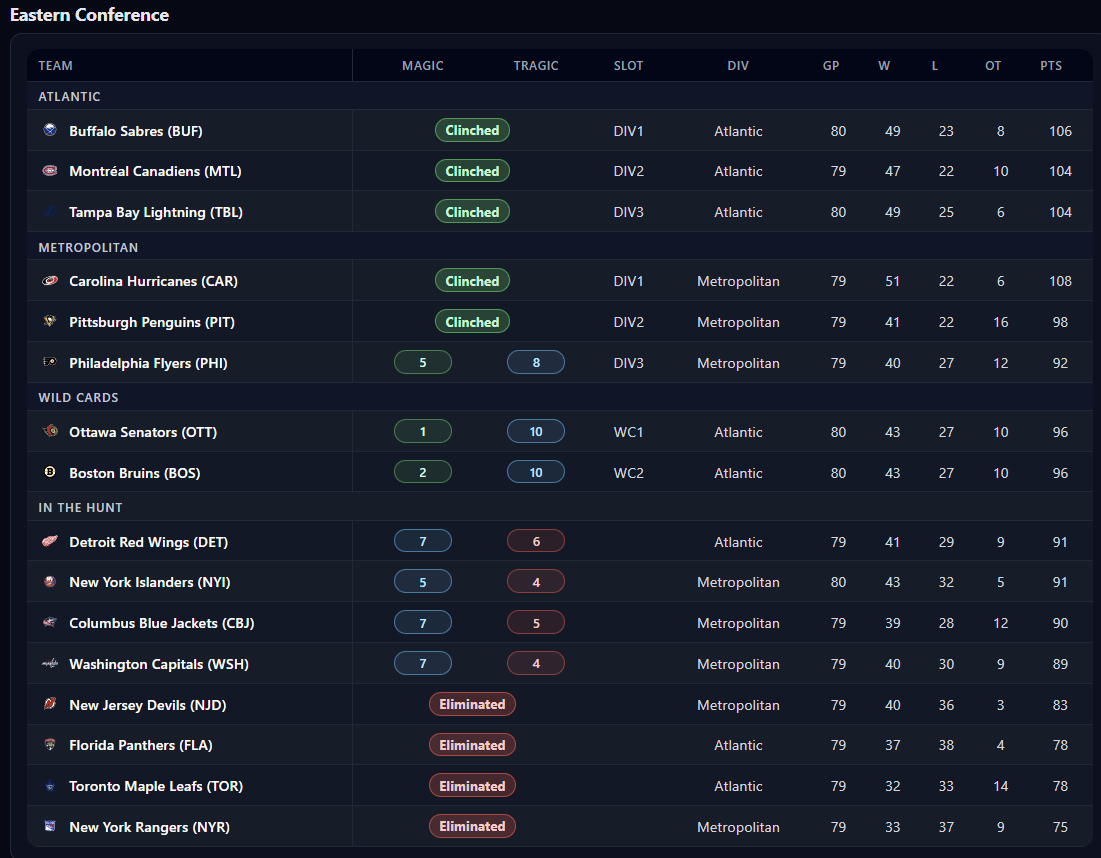Click the Clinched badge for Tampa Bay Lightning
The height and width of the screenshot is (858, 1101).
[473, 211]
